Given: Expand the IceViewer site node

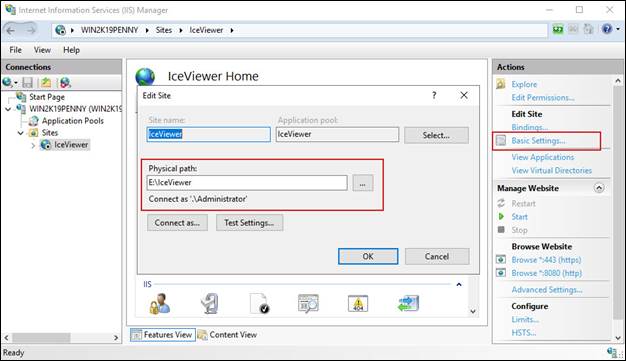Looking at the screenshot, I should pos(34,145).
